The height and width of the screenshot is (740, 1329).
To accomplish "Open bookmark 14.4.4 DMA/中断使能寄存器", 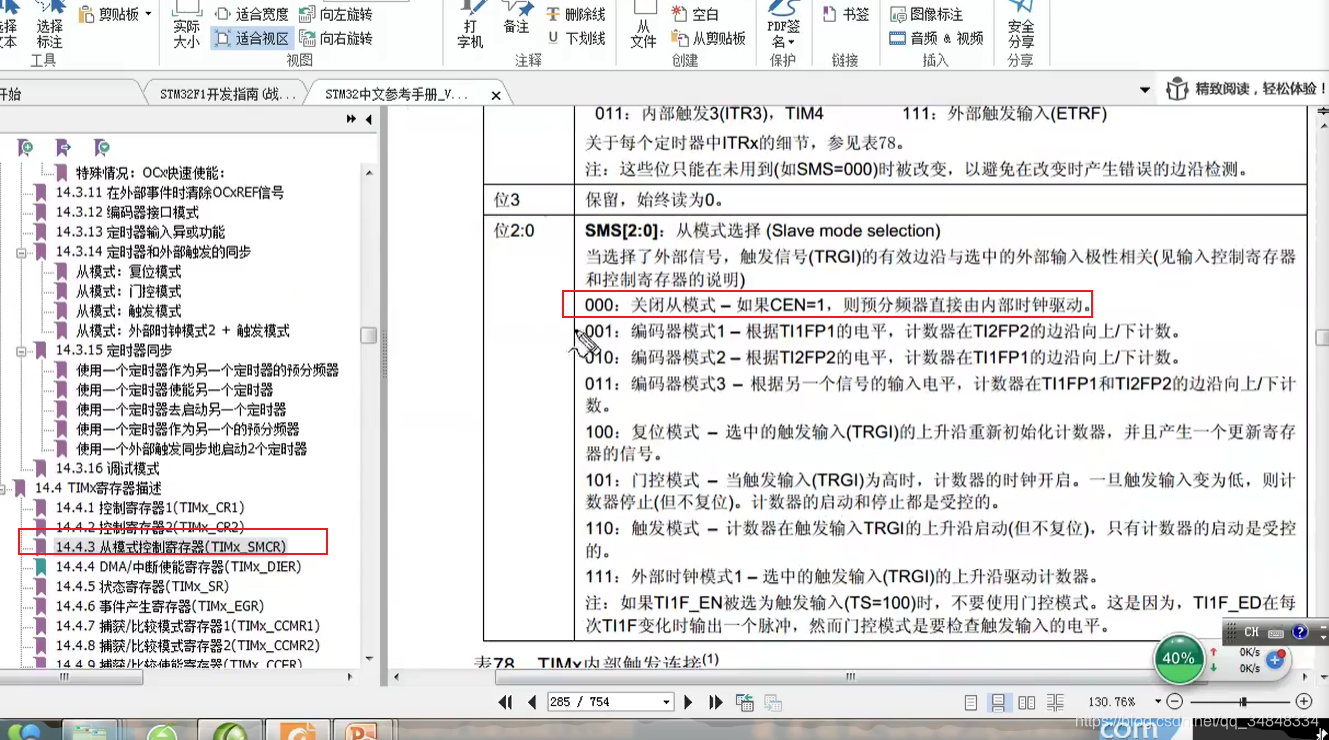I will pos(178,567).
